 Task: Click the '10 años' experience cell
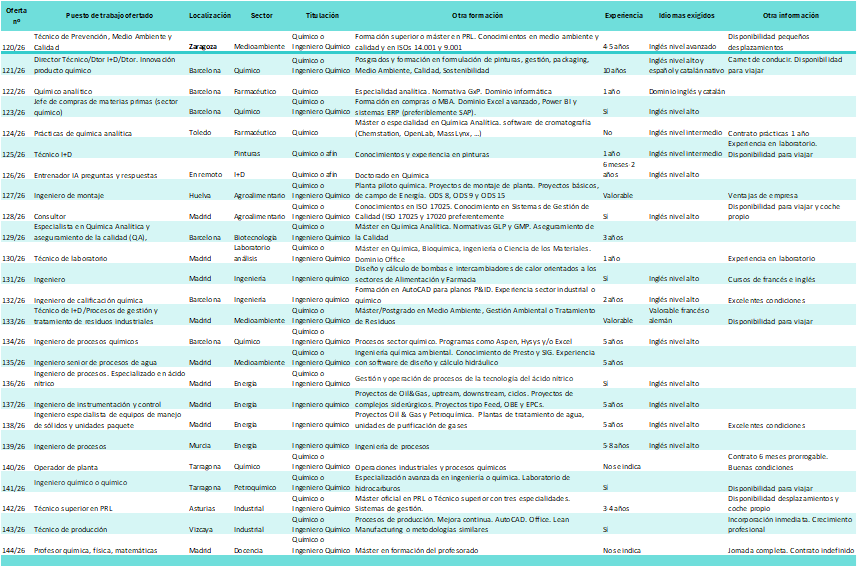point(615,71)
